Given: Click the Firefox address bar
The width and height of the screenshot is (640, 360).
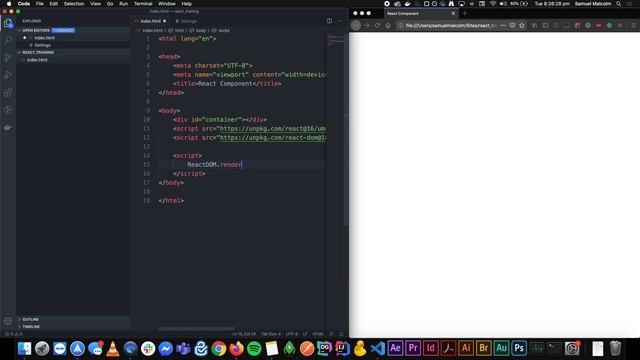Looking at the screenshot, I should click(451, 25).
